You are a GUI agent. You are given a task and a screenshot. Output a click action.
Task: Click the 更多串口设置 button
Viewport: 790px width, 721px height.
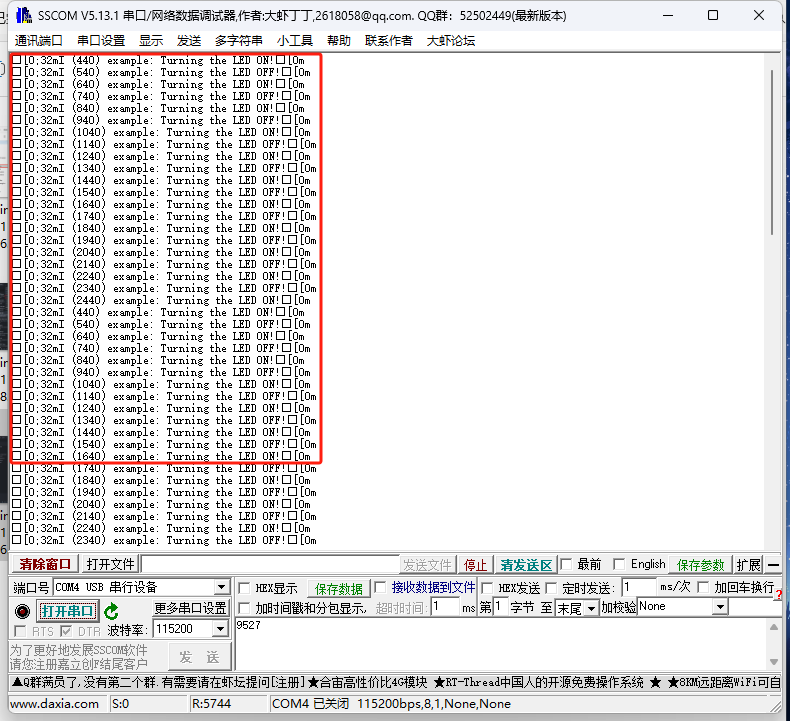[190, 608]
